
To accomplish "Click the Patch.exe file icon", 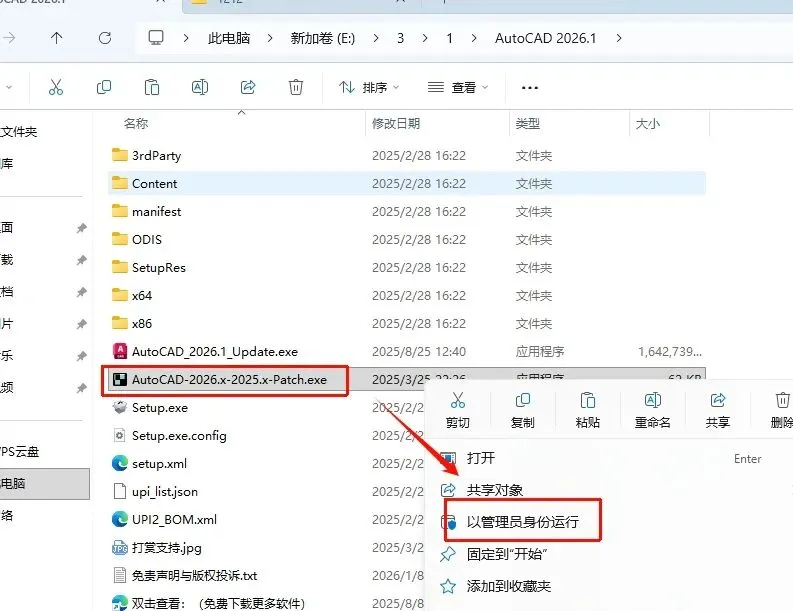I will click(120, 379).
